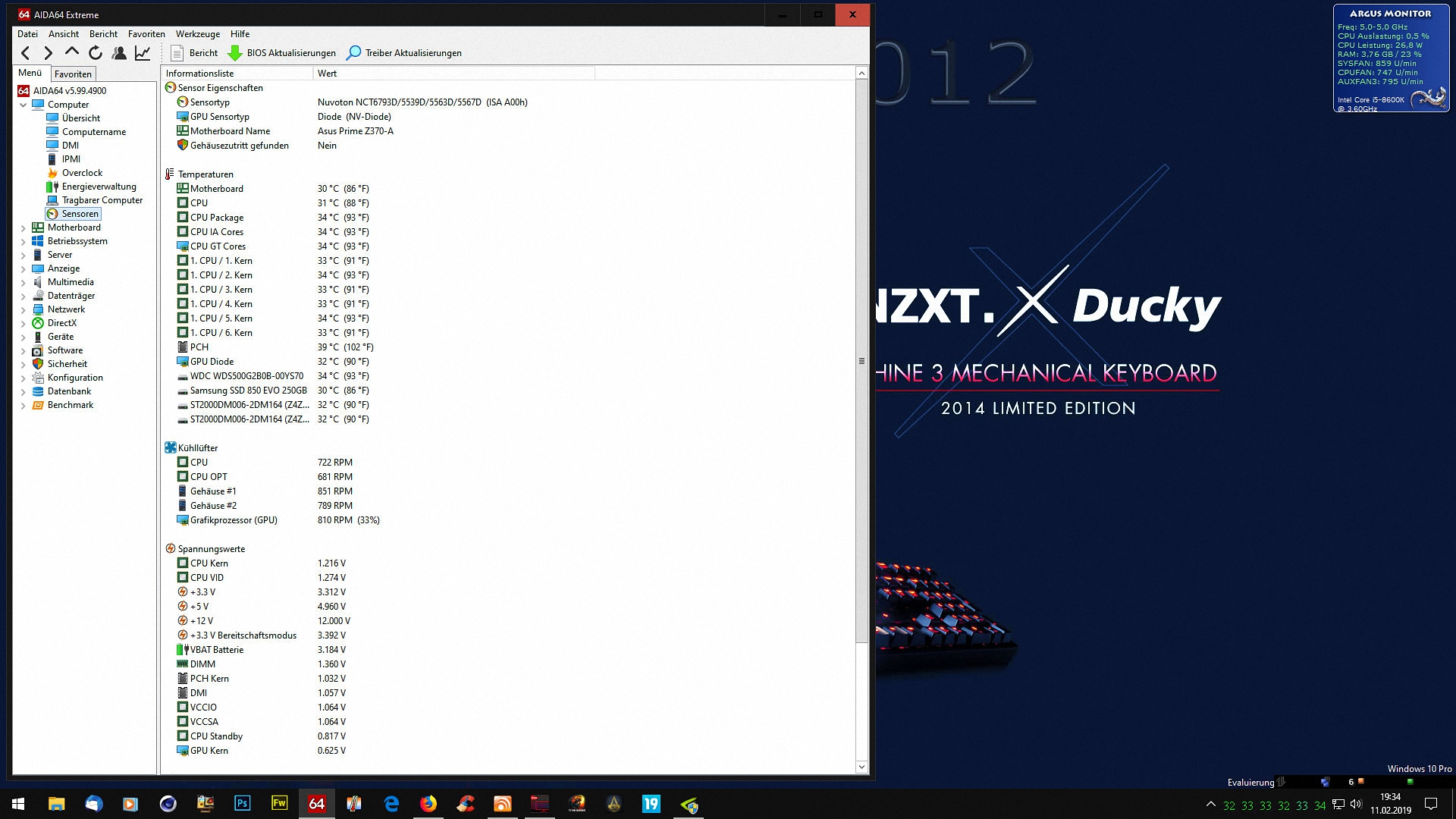Expand the DirectX tree node
This screenshot has width=1456, height=819.
point(23,323)
